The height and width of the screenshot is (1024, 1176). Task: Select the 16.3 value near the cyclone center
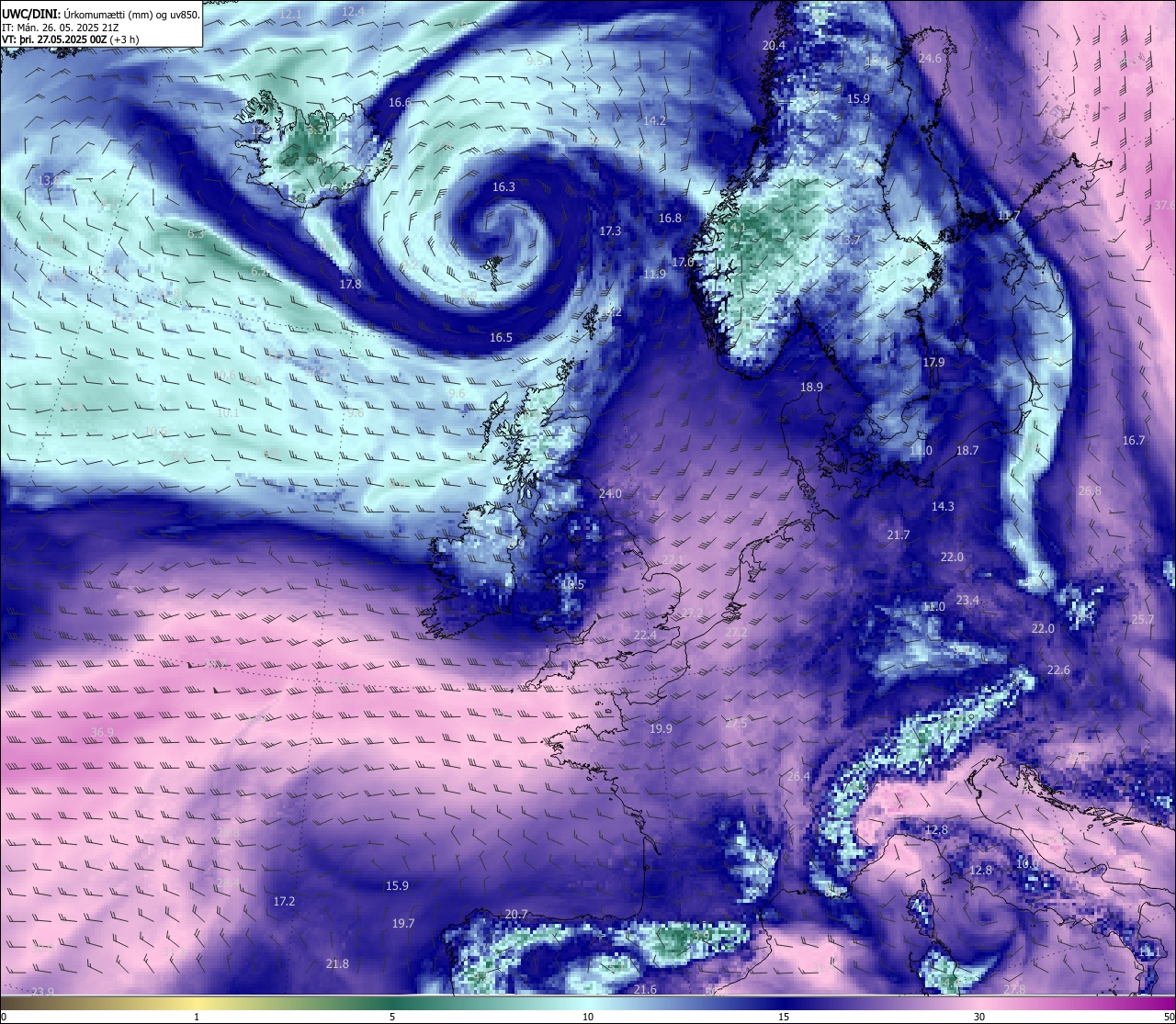(503, 186)
